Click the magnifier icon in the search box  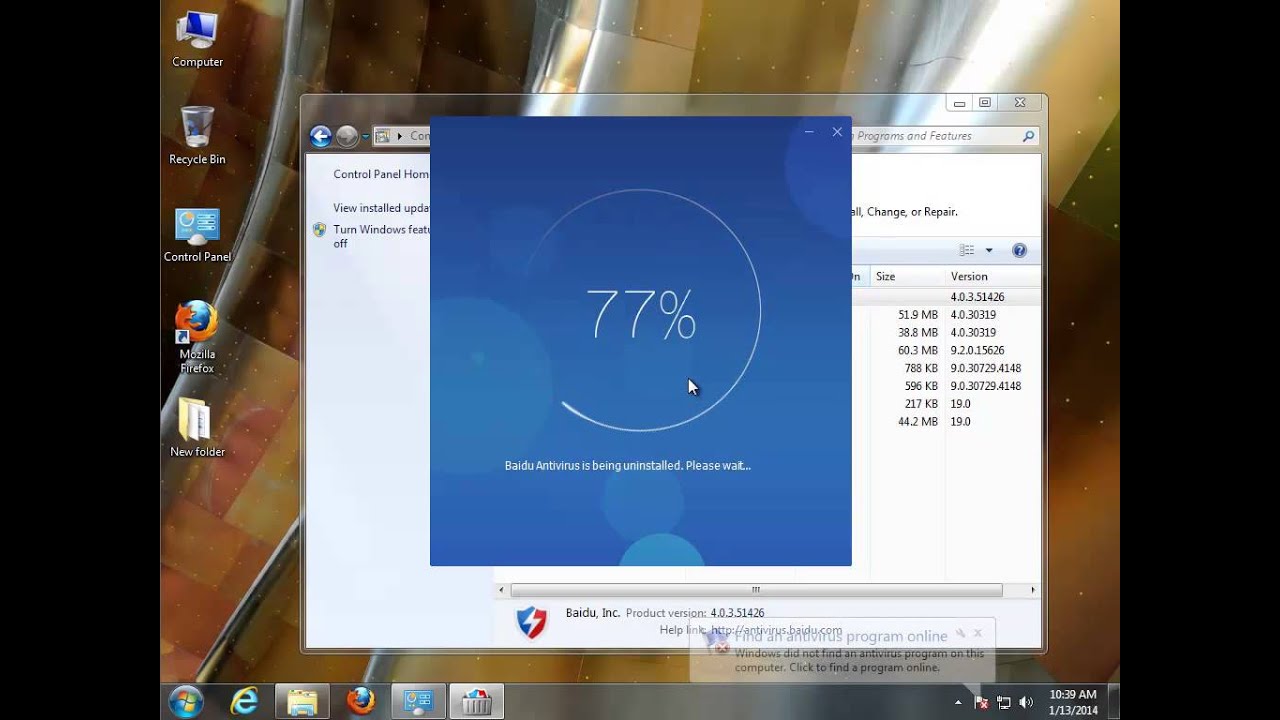[1028, 136]
